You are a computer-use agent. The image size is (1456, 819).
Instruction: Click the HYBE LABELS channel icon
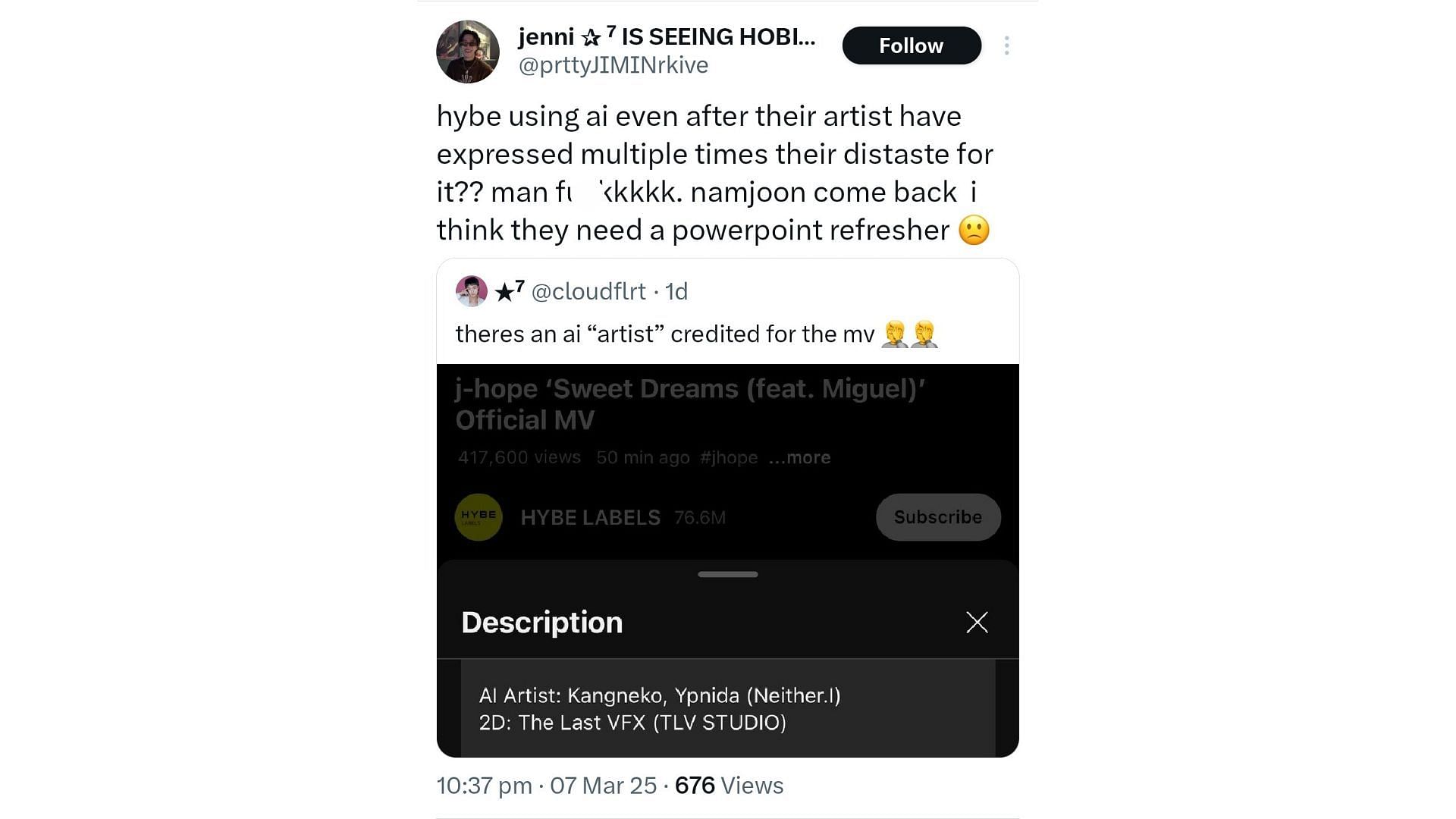(479, 517)
